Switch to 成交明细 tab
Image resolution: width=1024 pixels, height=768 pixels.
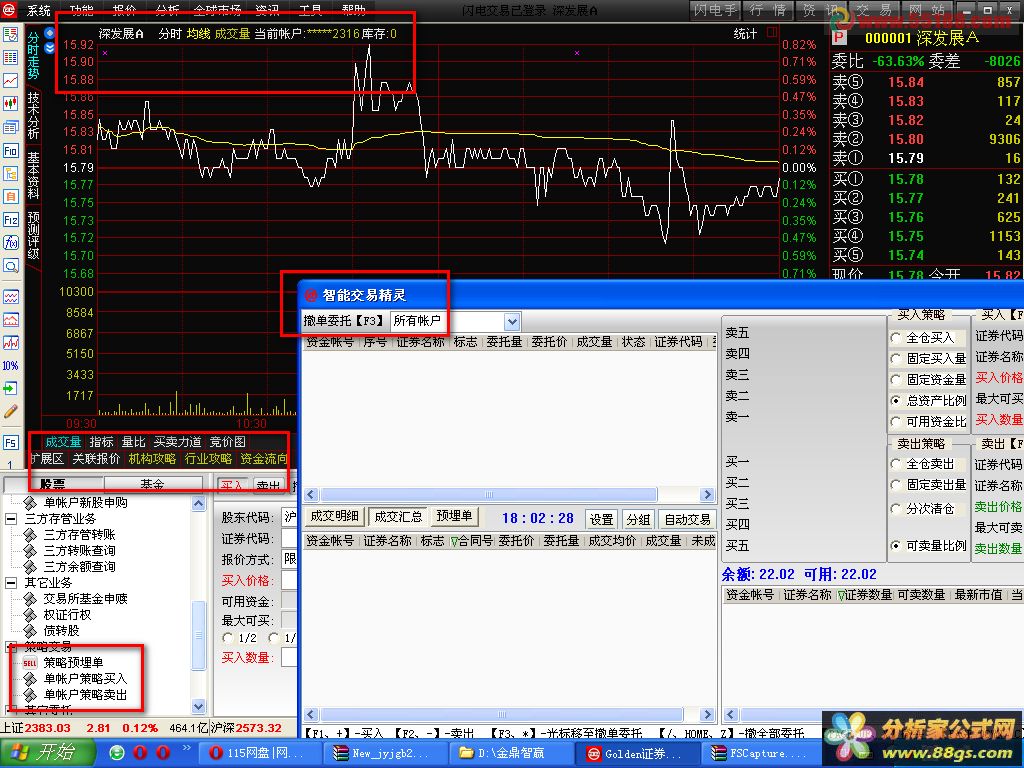tap(334, 517)
